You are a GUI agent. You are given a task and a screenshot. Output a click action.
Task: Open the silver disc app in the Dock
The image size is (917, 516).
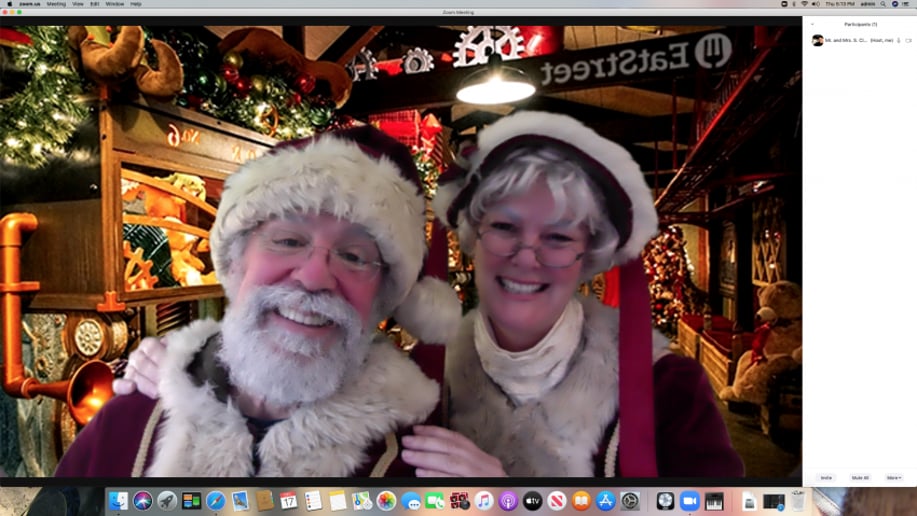665,501
